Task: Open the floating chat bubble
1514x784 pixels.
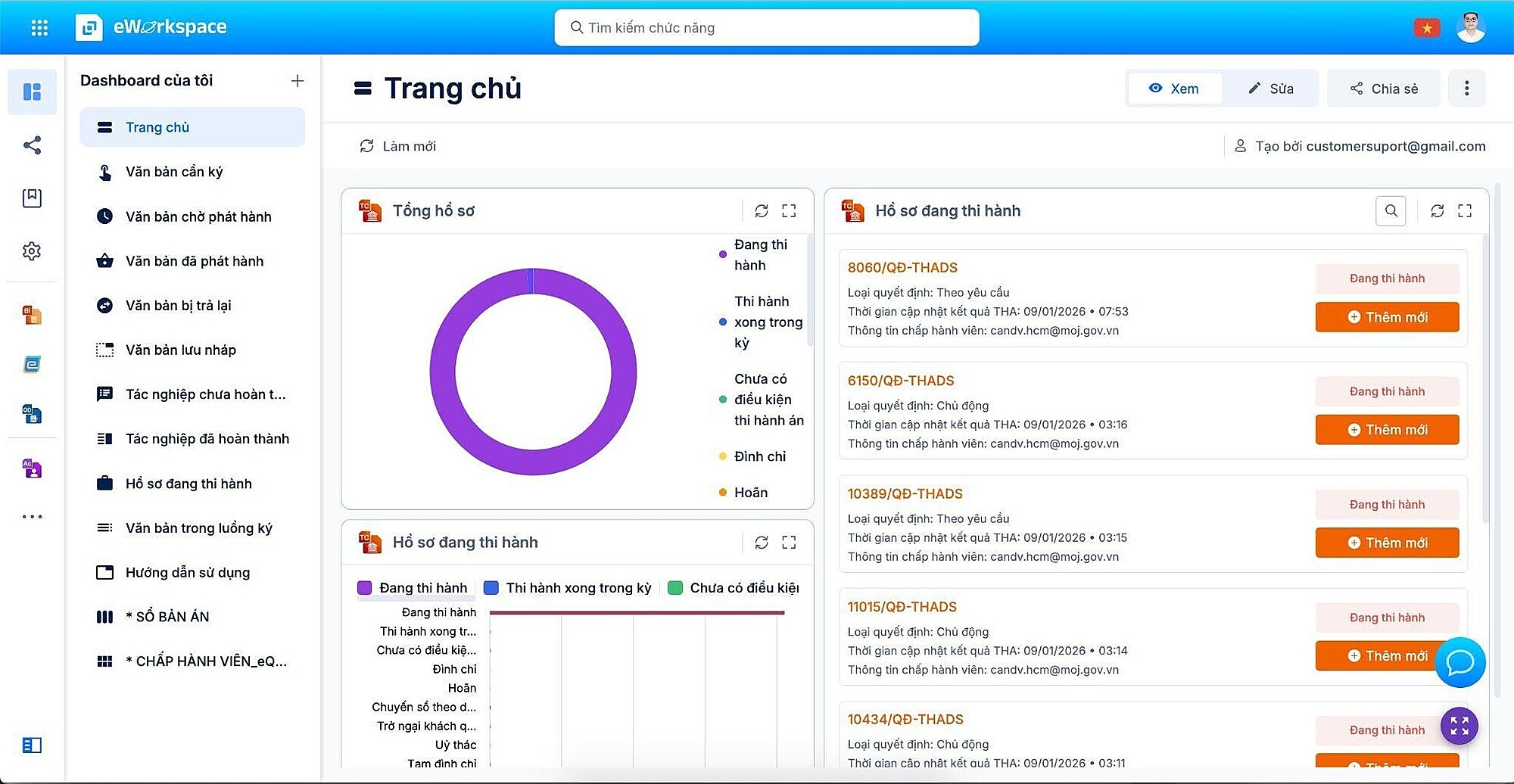Action: click(1459, 663)
